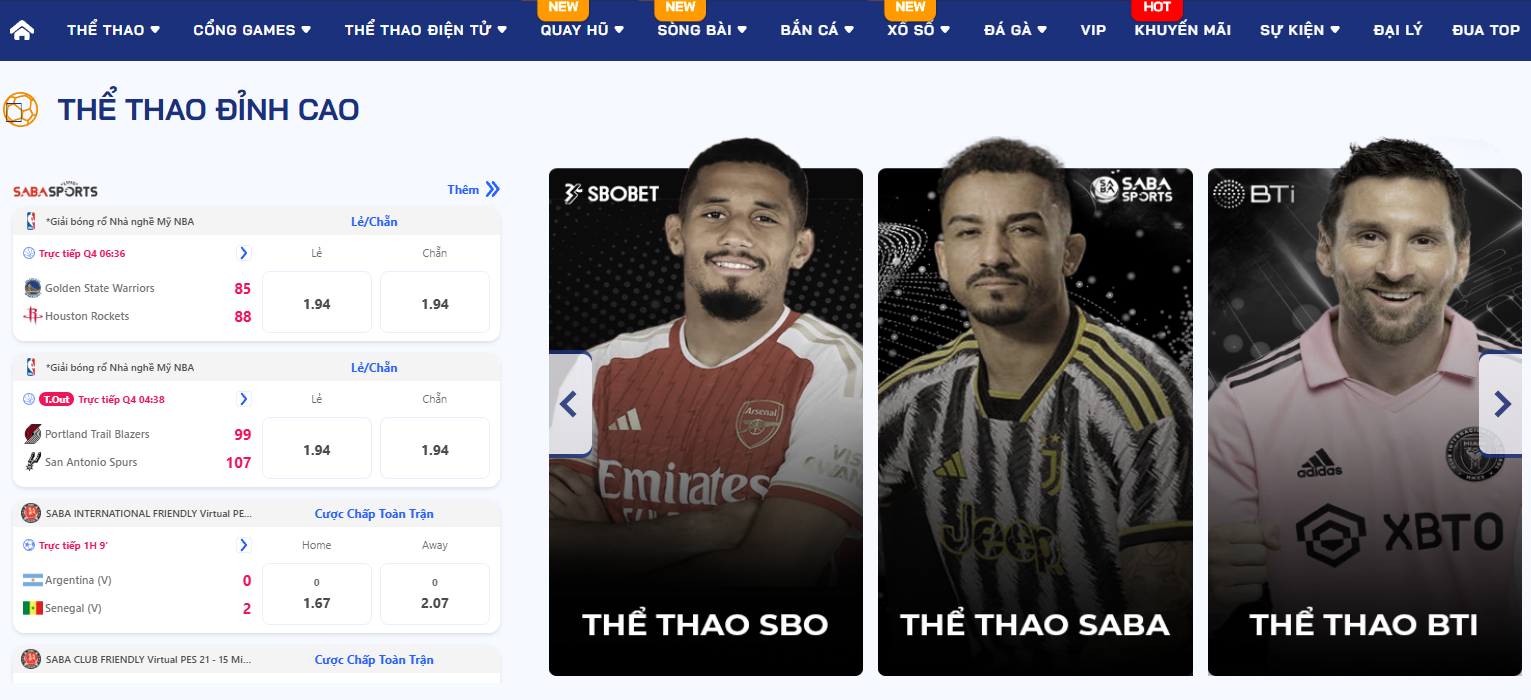Select Lẻ odds 1.94 for Warriors game
Screen dimensions: 1531x700
(x=317, y=302)
